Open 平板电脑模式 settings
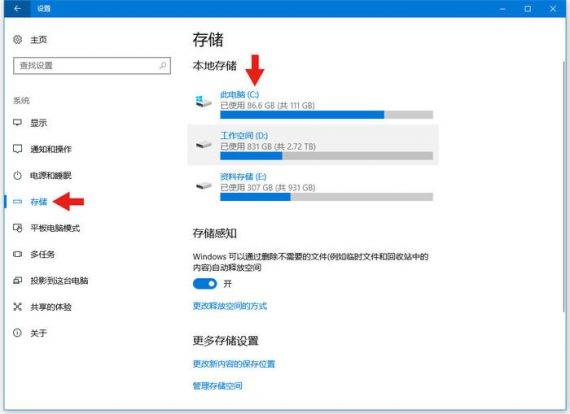Viewport: 570px width, 414px height. [55, 228]
